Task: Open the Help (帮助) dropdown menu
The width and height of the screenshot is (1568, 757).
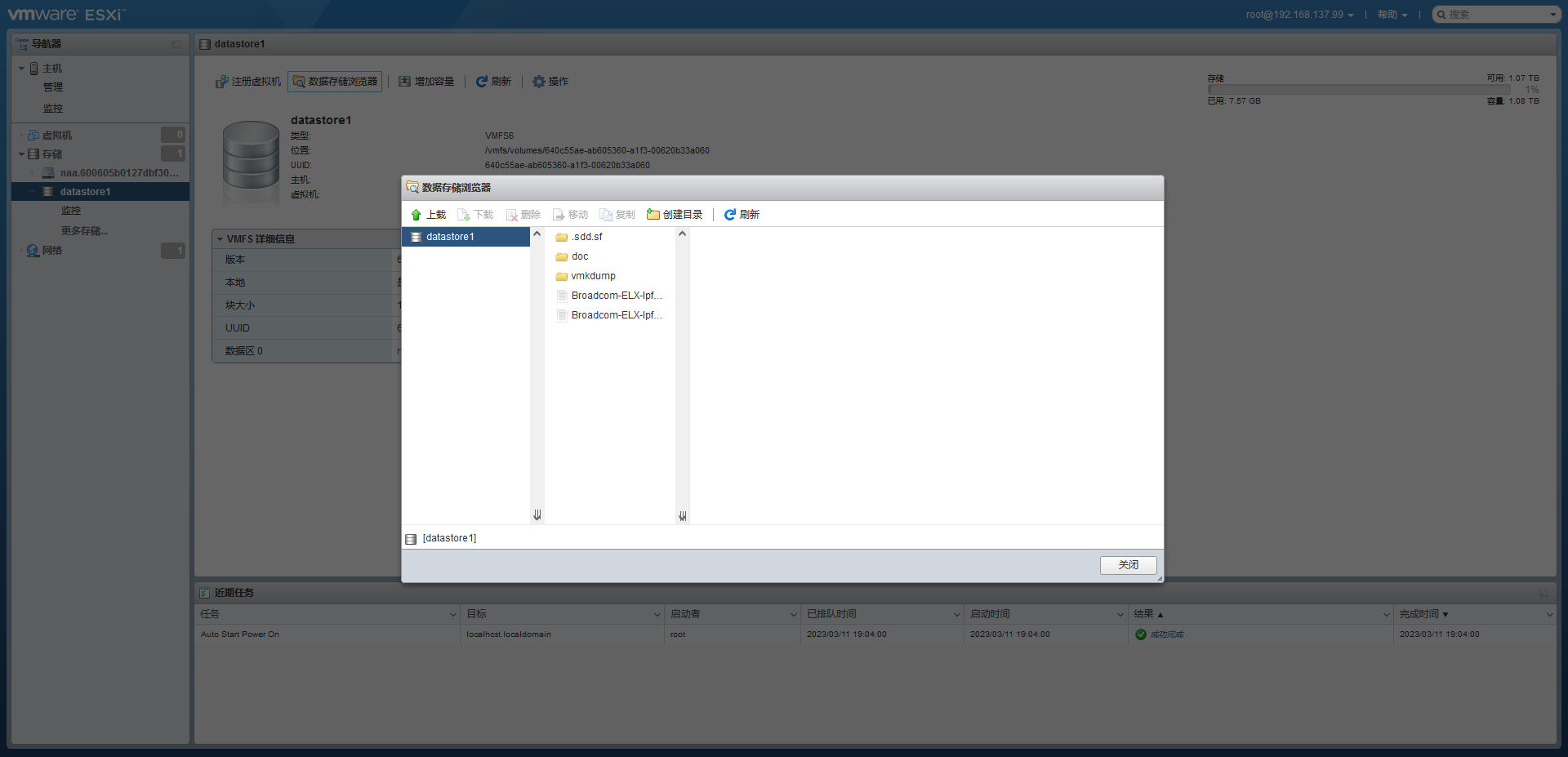Action: [1392, 15]
